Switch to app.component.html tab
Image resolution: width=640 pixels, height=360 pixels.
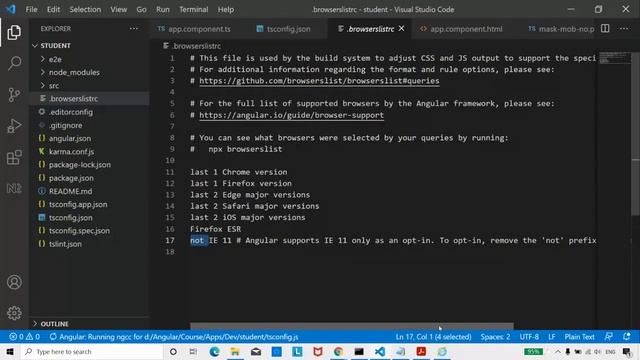click(466, 29)
